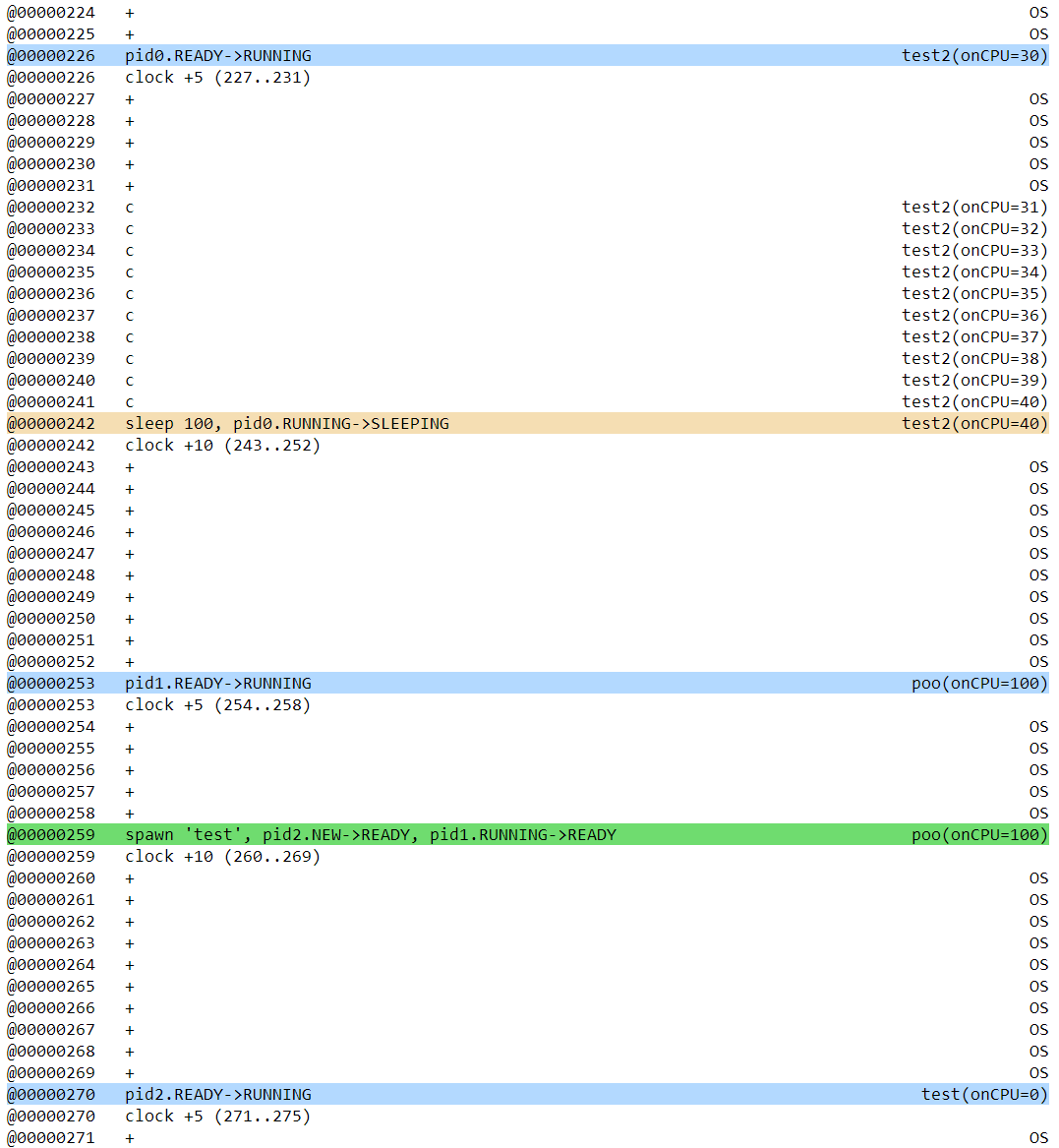
Task: Select timestamp @00000232
Action: pyautogui.click(x=51, y=207)
